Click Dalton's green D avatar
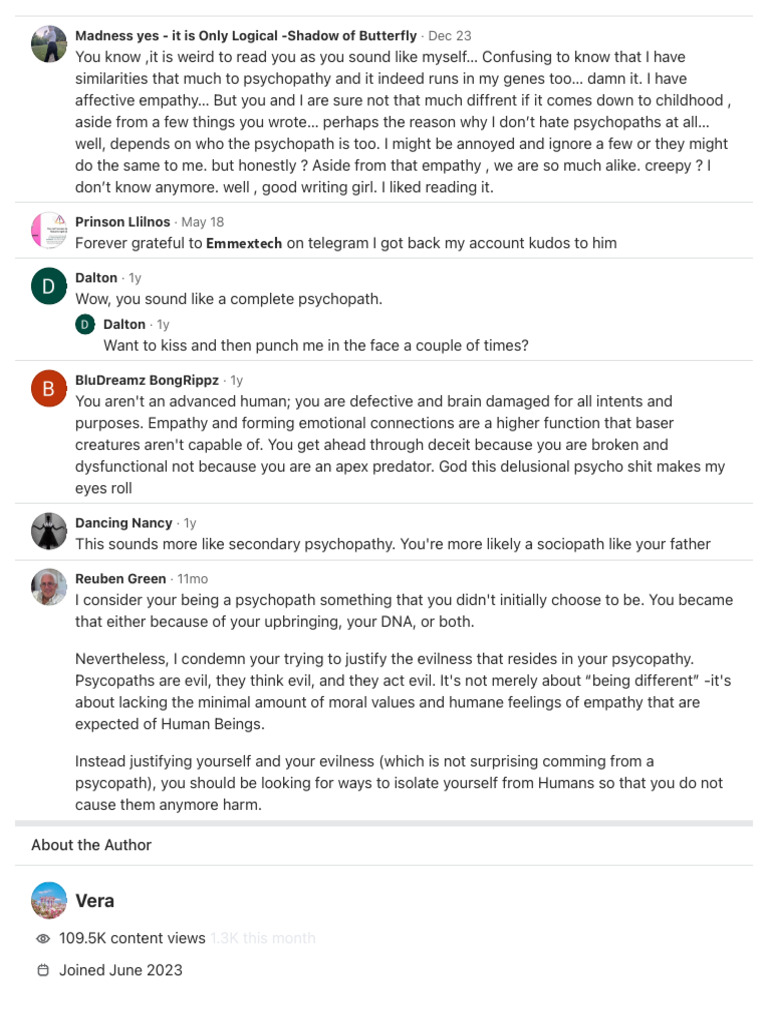The image size is (768, 1024). (x=49, y=287)
